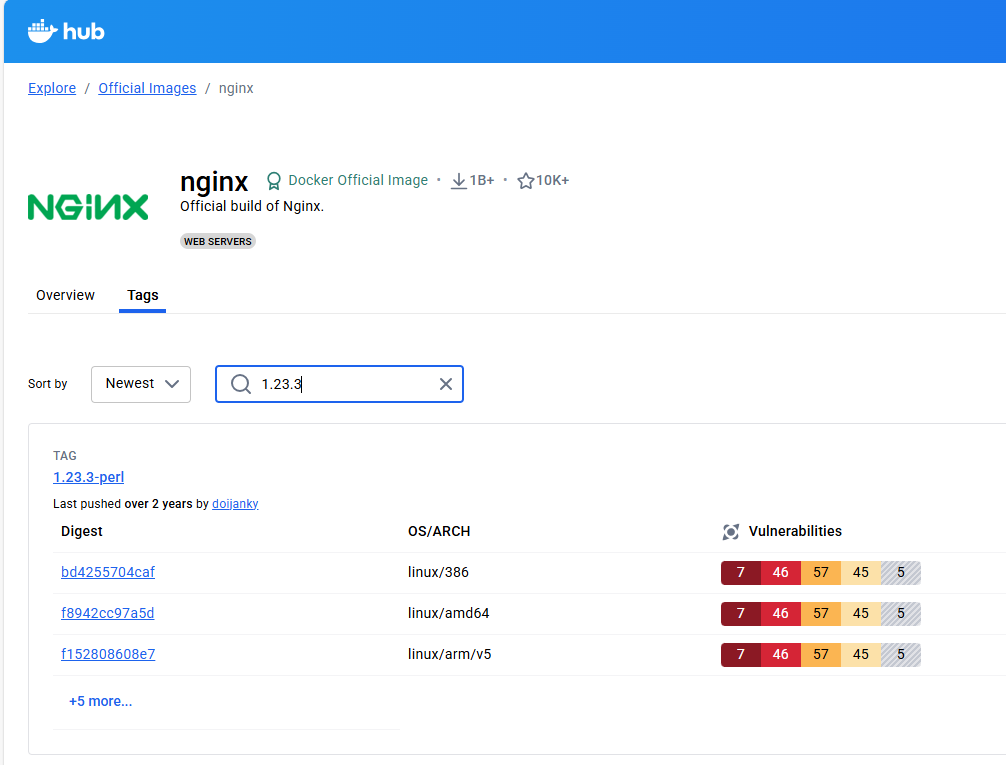Click the medium count 57 for linux/amd64

(x=821, y=614)
